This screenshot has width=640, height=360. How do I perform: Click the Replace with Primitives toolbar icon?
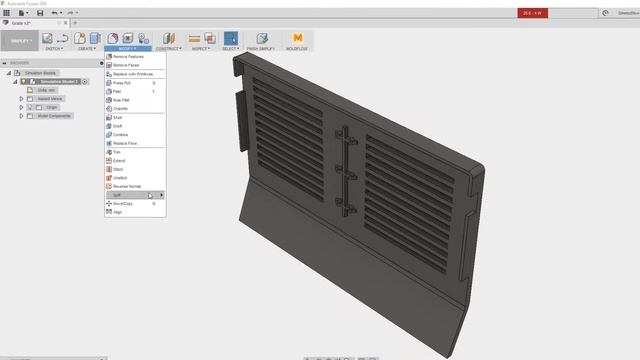click(143, 38)
